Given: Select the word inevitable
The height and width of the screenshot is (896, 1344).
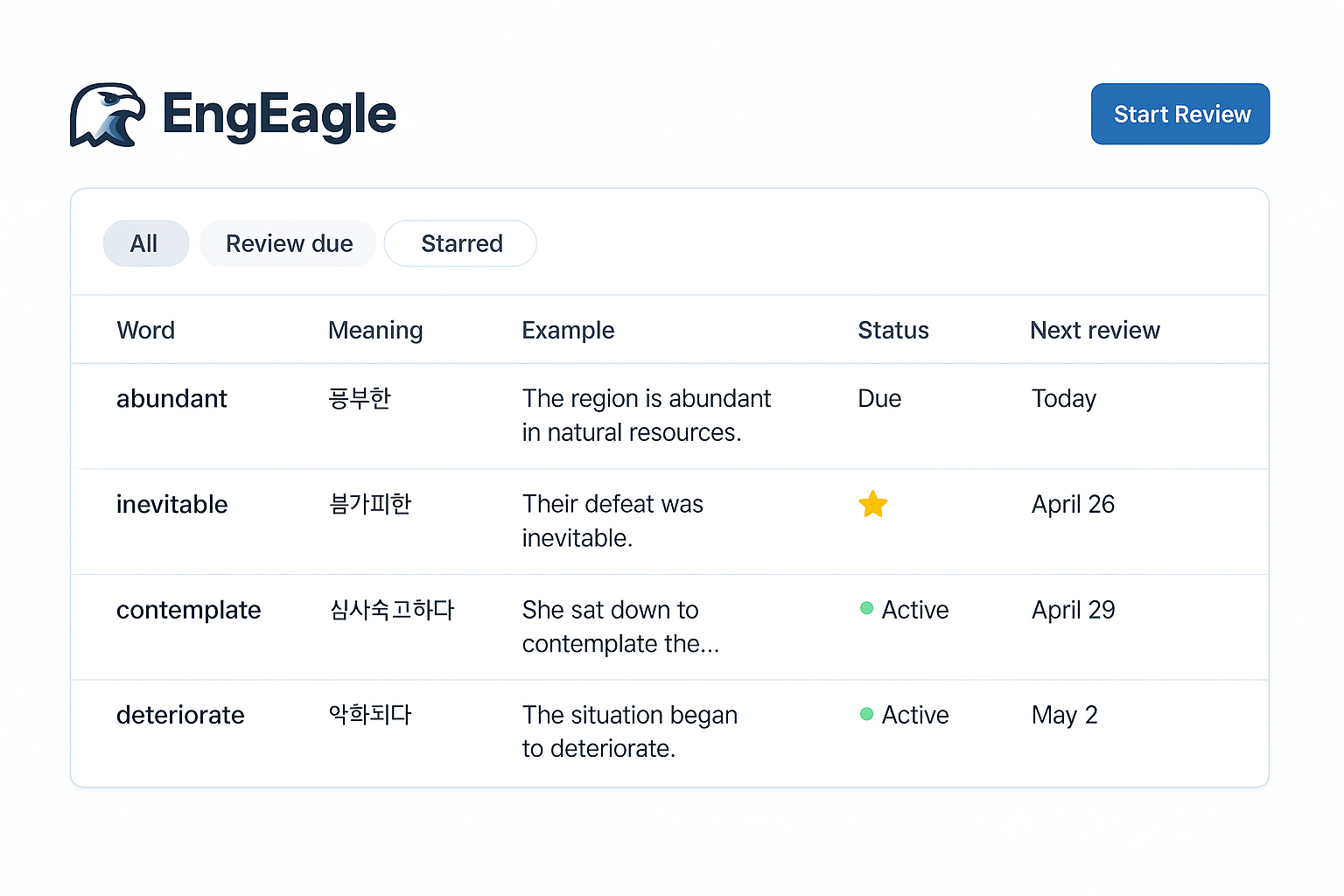Looking at the screenshot, I should pyautogui.click(x=171, y=505).
